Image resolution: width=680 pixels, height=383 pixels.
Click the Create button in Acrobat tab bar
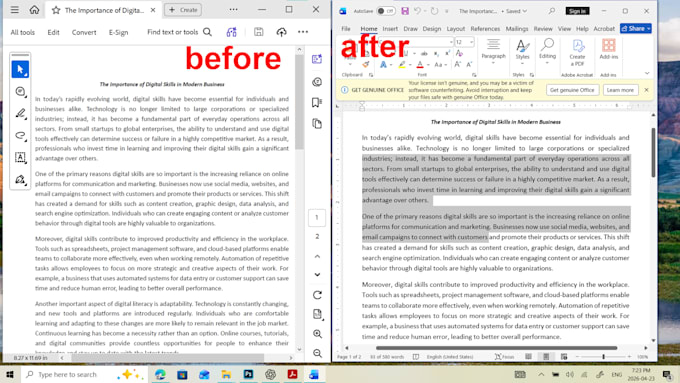(183, 10)
